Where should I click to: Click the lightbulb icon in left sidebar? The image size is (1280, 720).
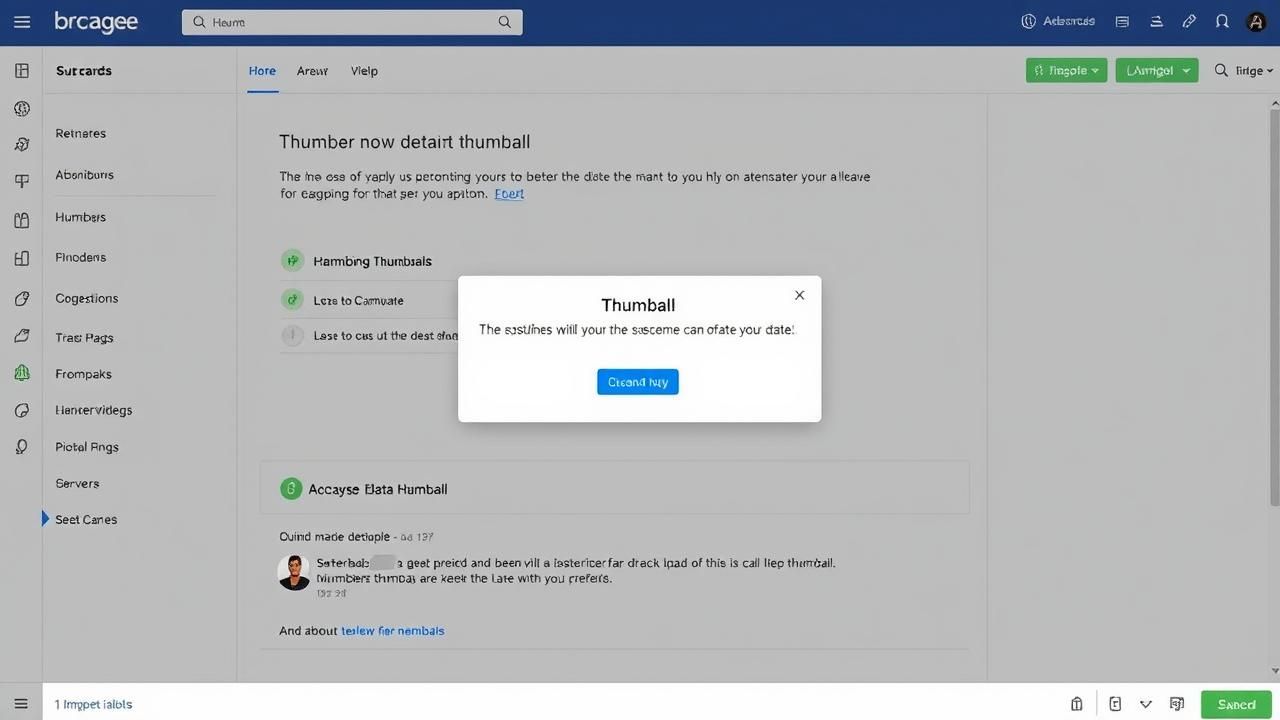tap(22, 447)
